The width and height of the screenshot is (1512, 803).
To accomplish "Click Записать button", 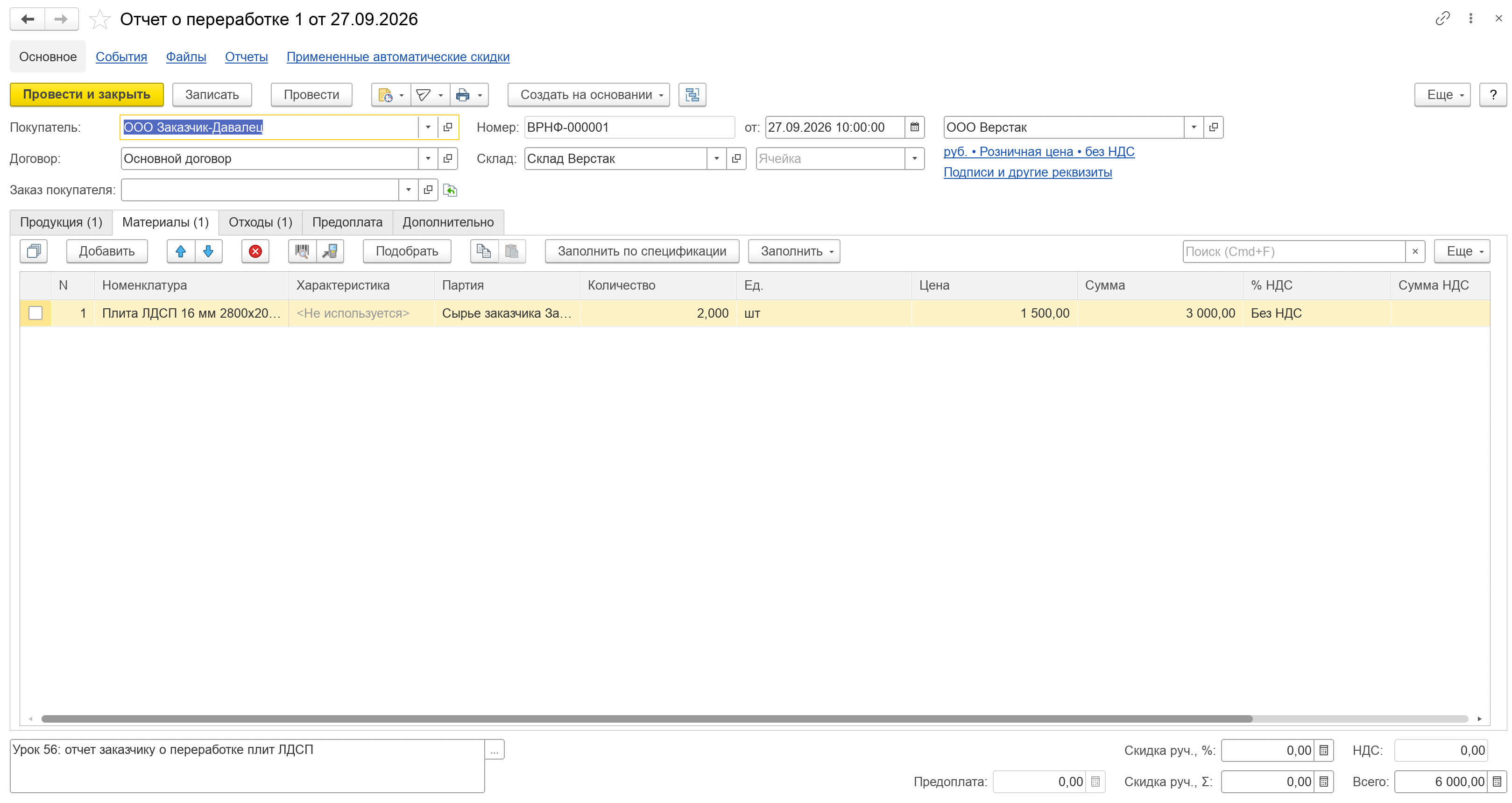I will click(x=212, y=94).
